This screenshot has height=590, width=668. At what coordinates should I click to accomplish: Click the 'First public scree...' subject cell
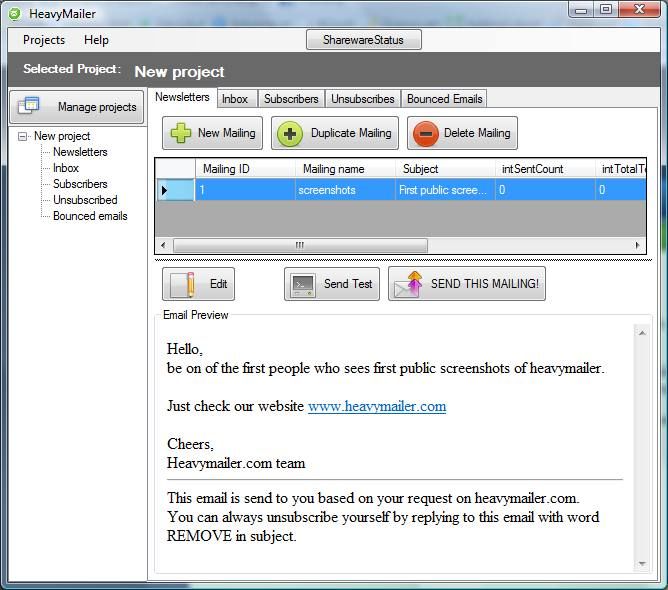pos(445,190)
